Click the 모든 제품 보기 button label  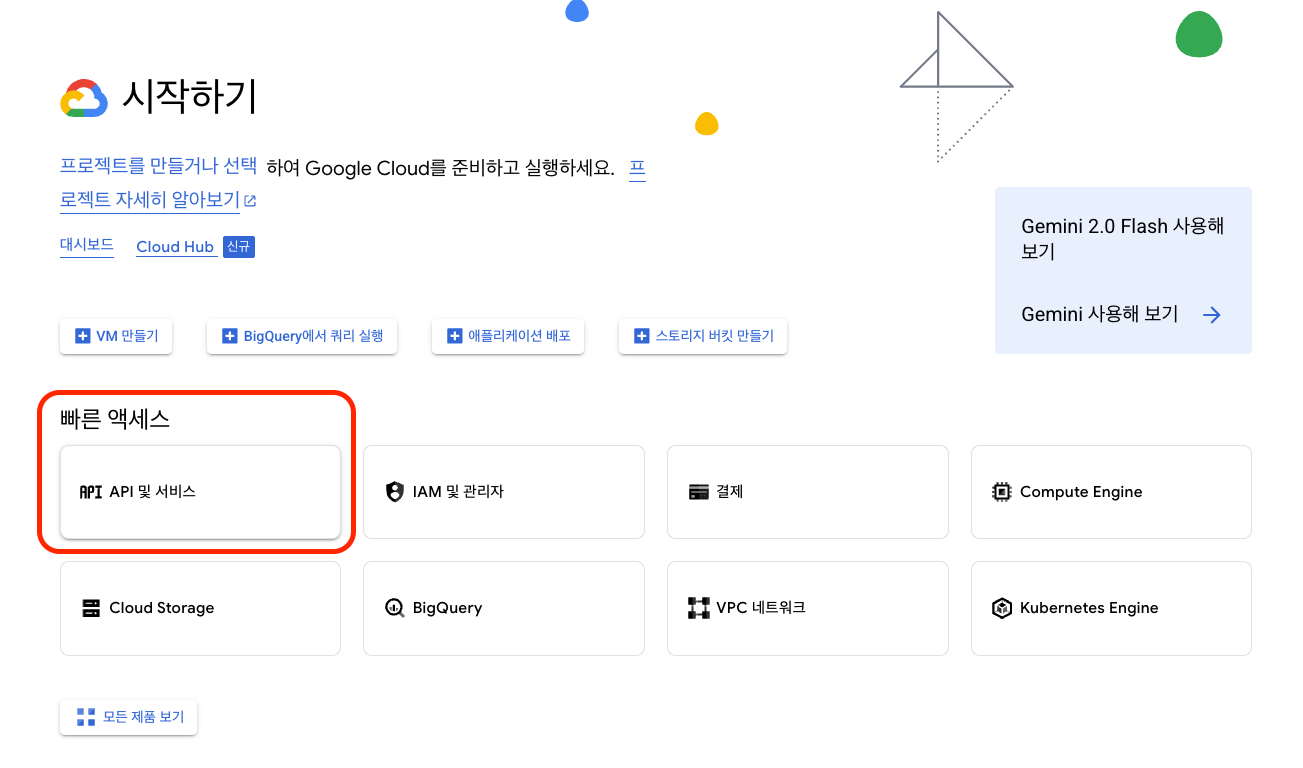point(144,717)
